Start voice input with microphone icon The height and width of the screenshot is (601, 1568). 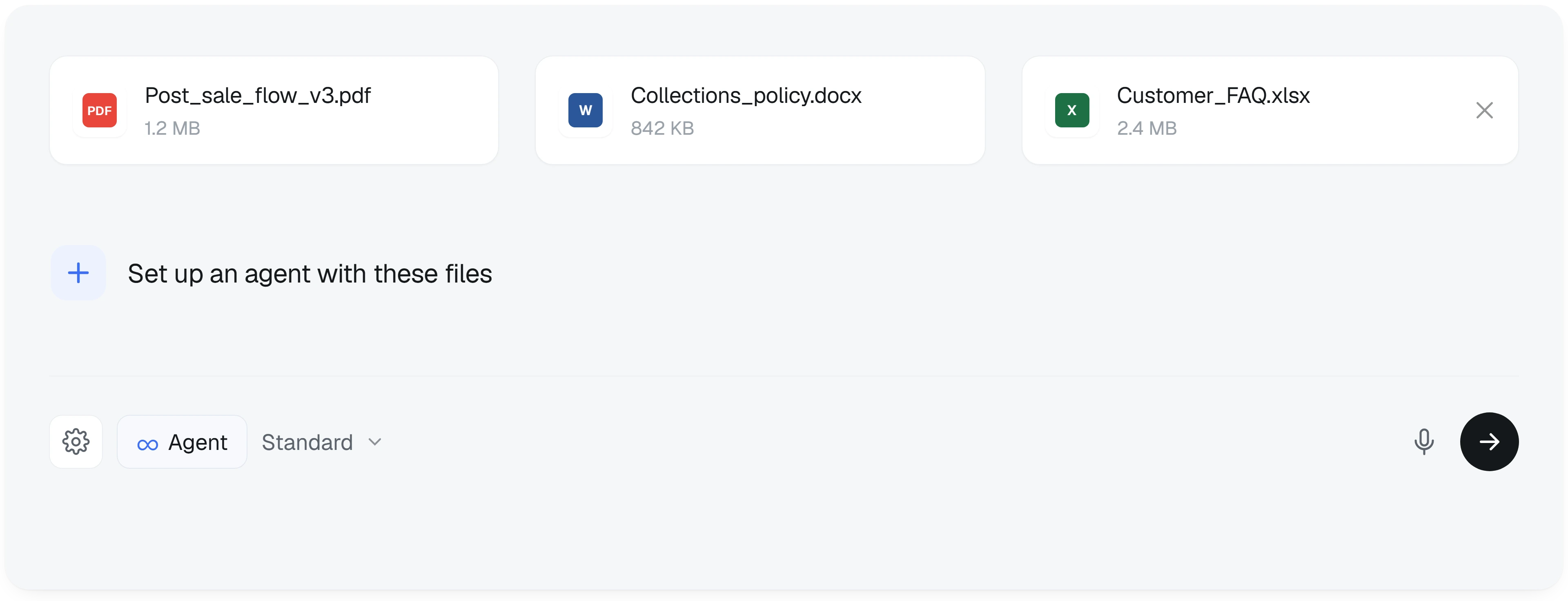pyautogui.click(x=1423, y=441)
